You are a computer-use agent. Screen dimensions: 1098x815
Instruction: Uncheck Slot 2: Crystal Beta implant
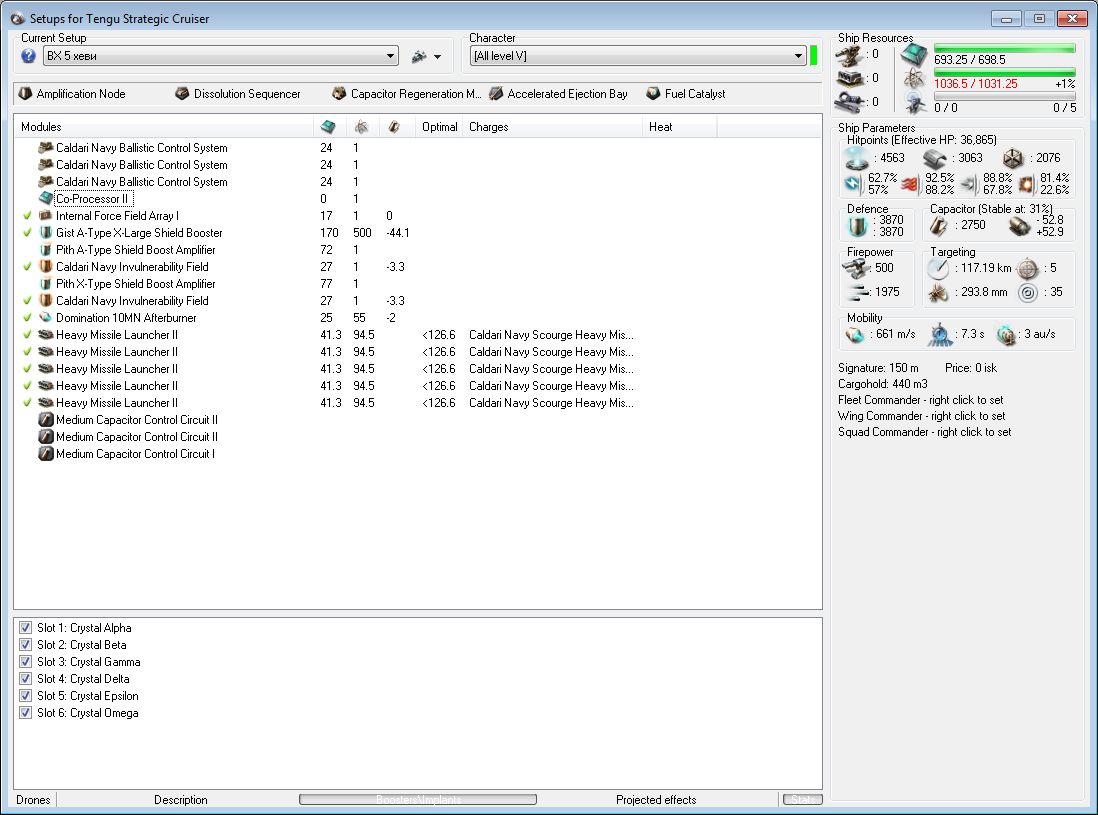pos(25,644)
